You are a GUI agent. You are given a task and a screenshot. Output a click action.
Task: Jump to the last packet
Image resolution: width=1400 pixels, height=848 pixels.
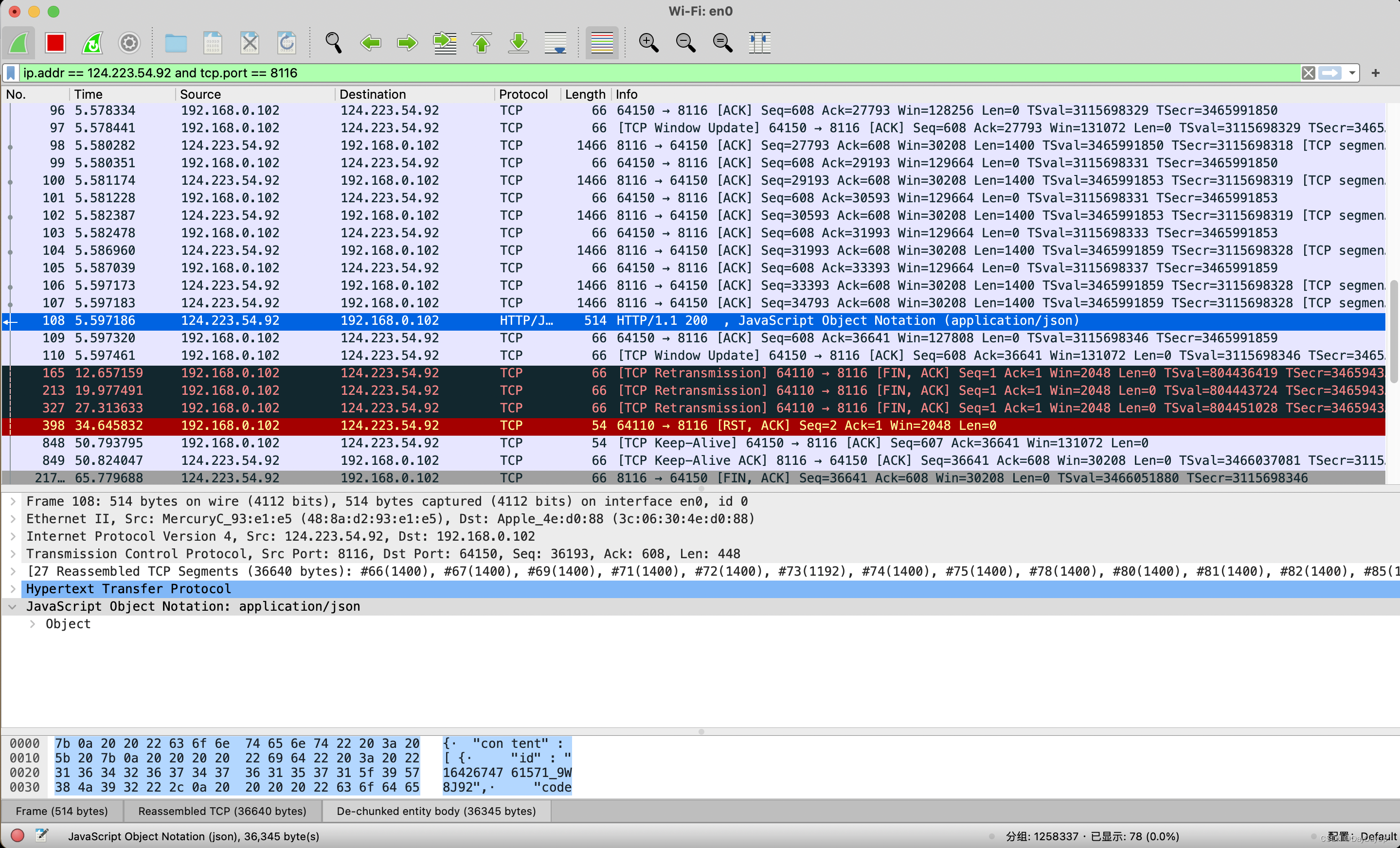(518, 43)
